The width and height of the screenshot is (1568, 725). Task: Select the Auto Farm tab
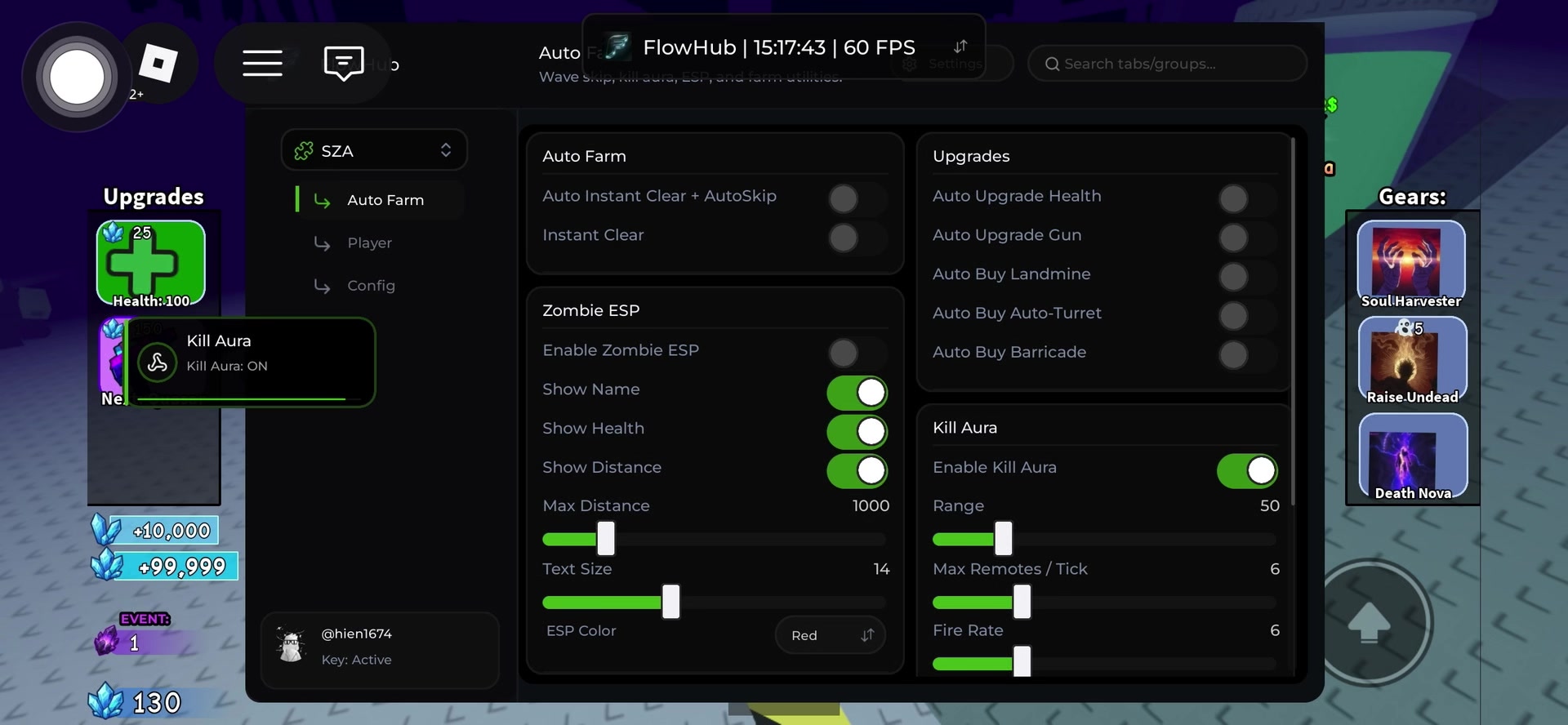point(381,200)
